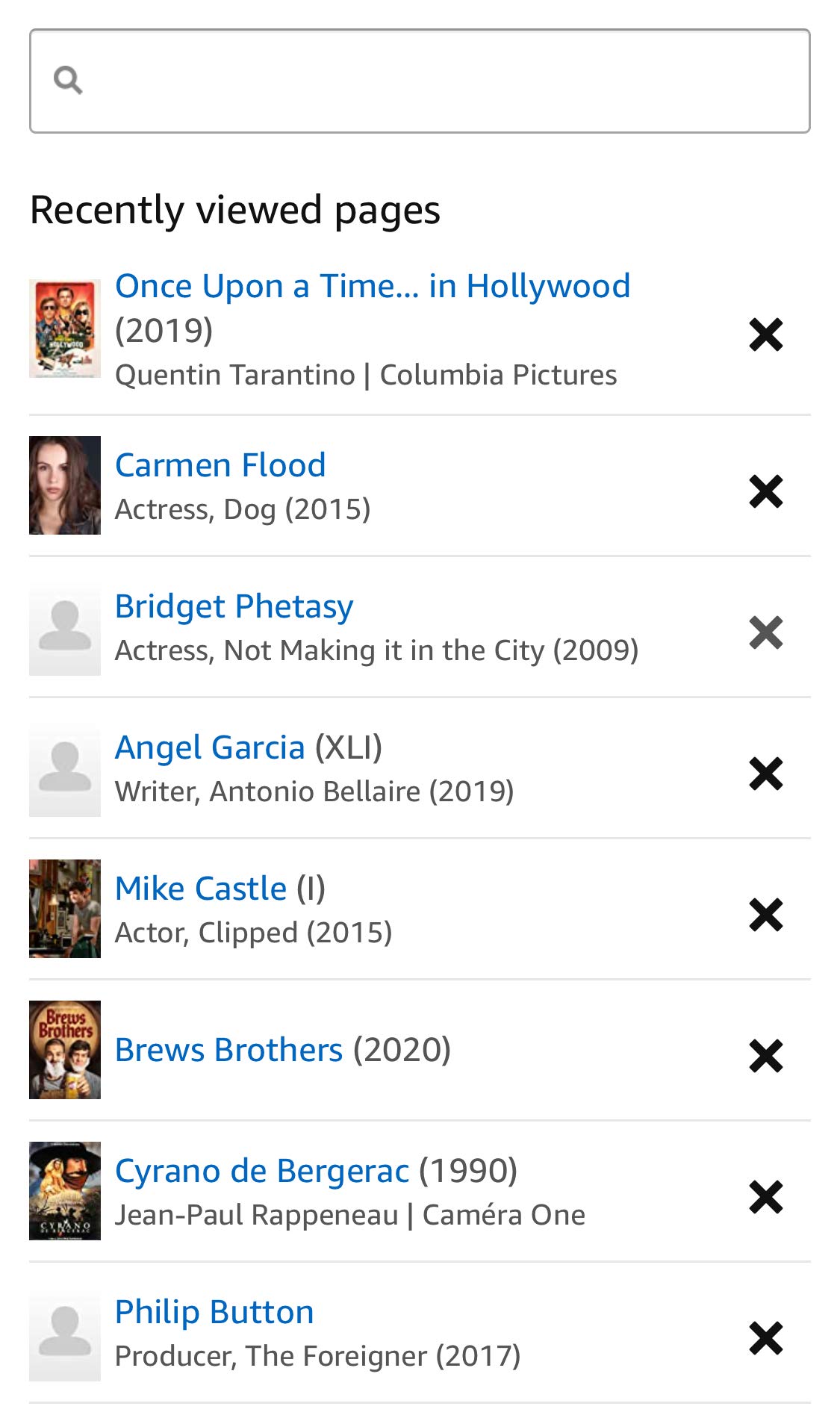Viewport: 840px width, 1421px height.
Task: Remove Brews Brothers from recent pages
Action: coord(765,1056)
